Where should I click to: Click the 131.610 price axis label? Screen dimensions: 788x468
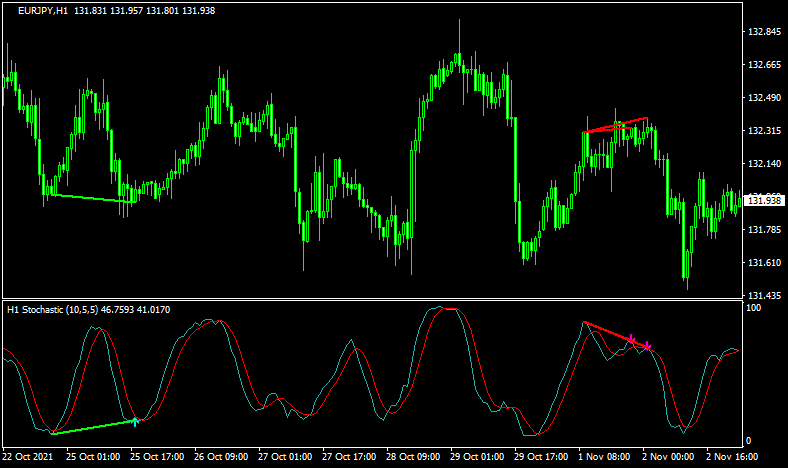pyautogui.click(x=764, y=263)
